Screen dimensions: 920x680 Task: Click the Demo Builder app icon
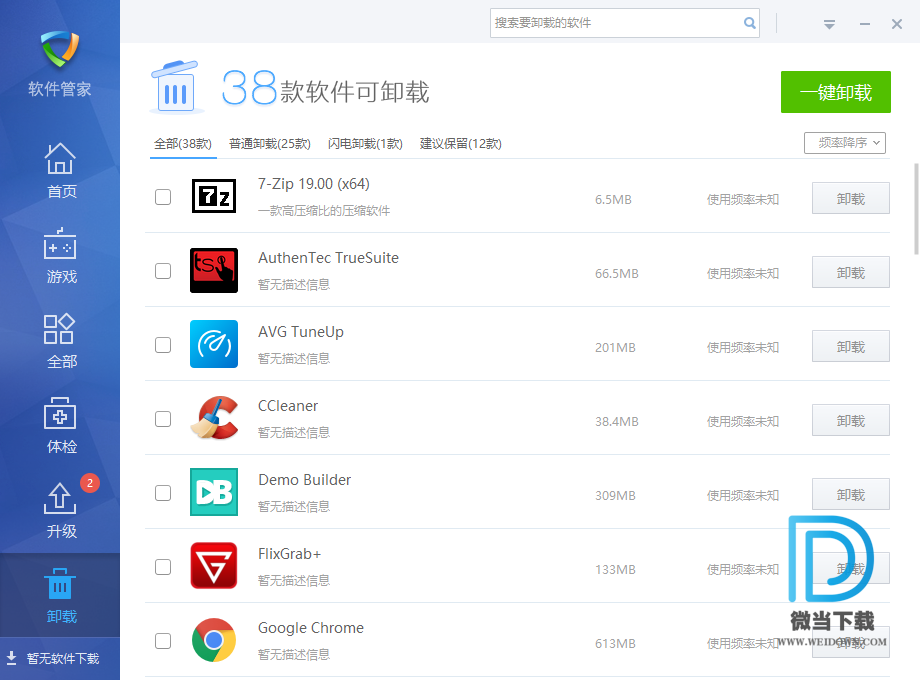pos(214,492)
